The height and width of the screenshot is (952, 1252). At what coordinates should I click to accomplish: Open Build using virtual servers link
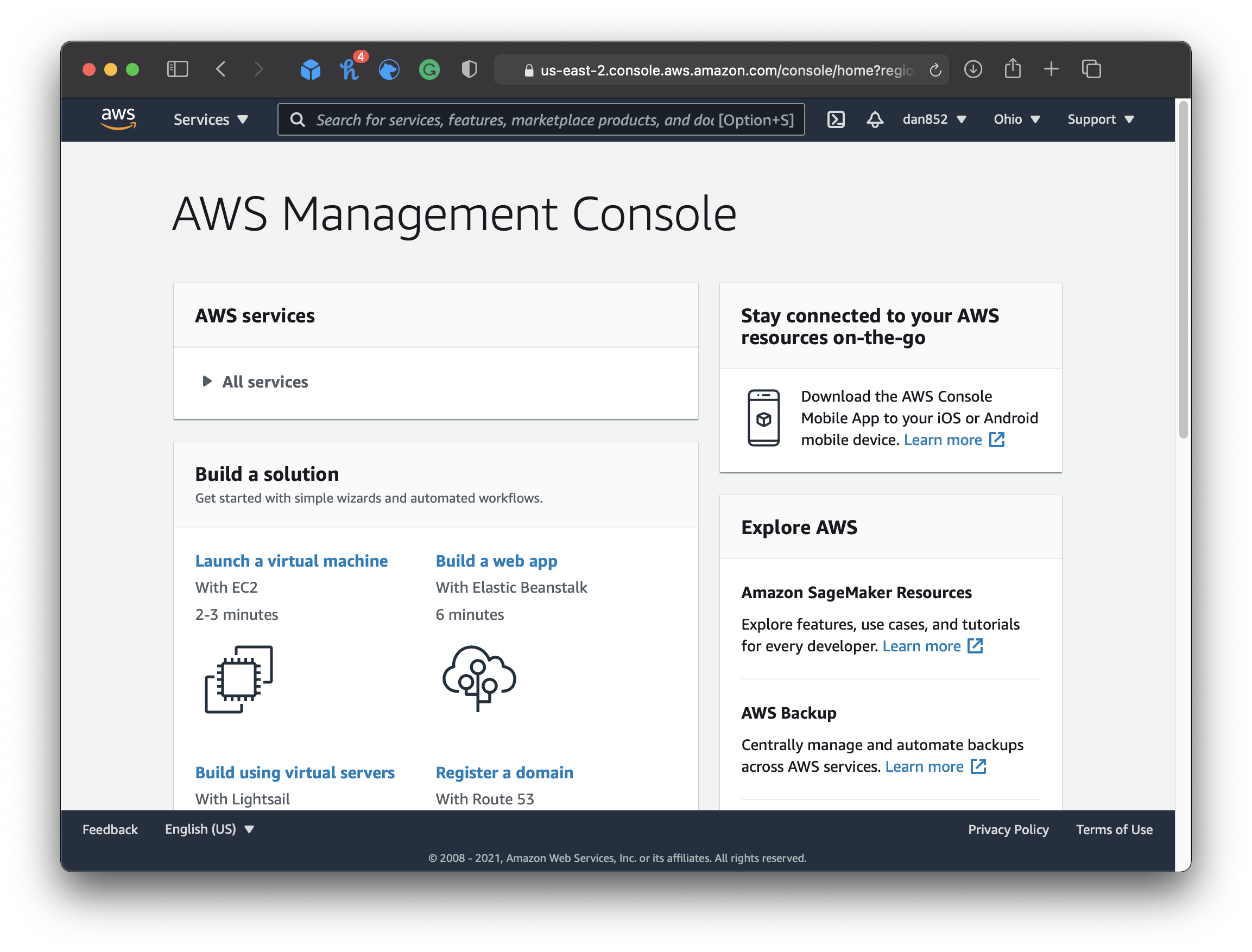295,772
